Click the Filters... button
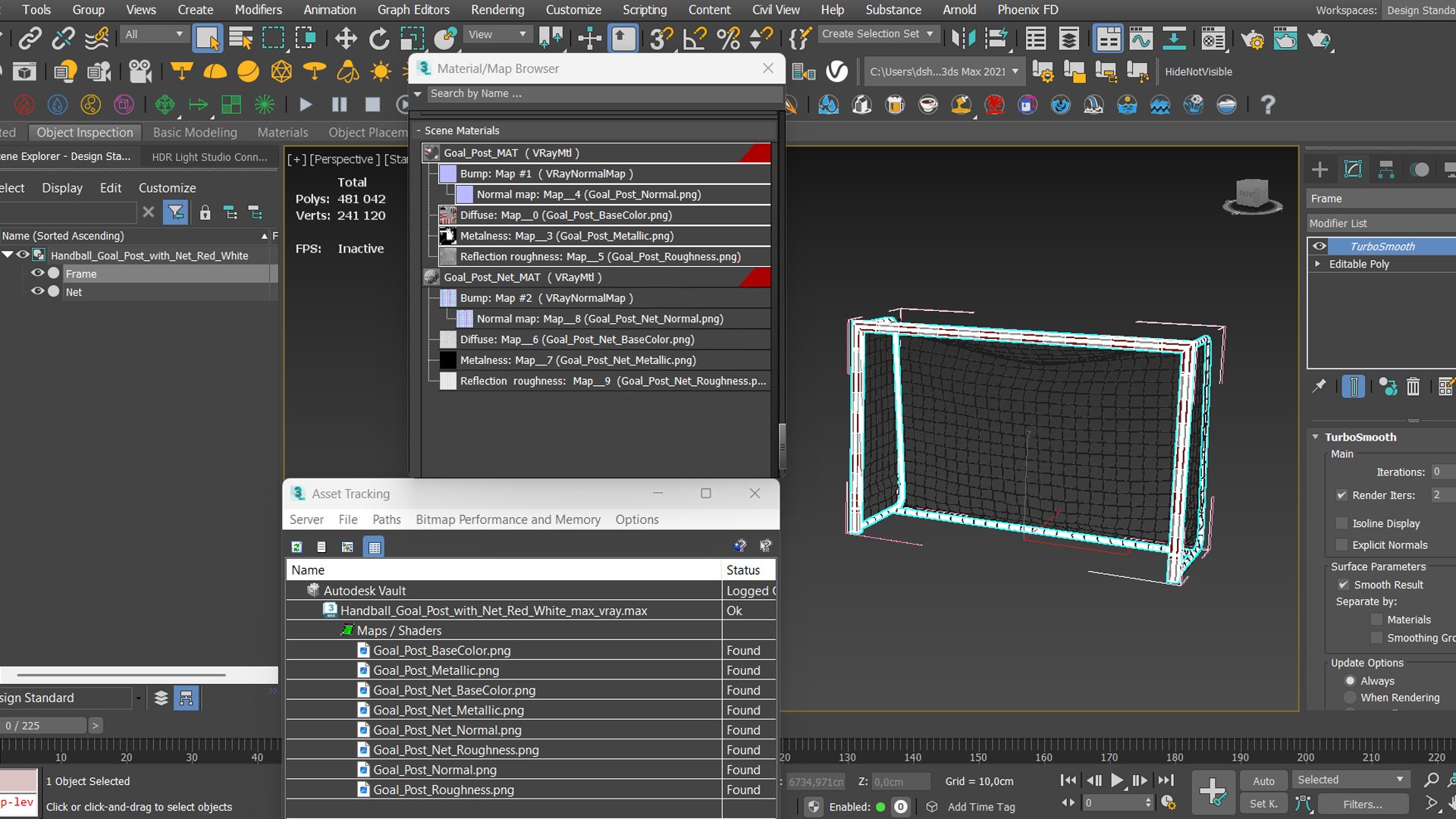The height and width of the screenshot is (819, 1456). click(x=1363, y=805)
